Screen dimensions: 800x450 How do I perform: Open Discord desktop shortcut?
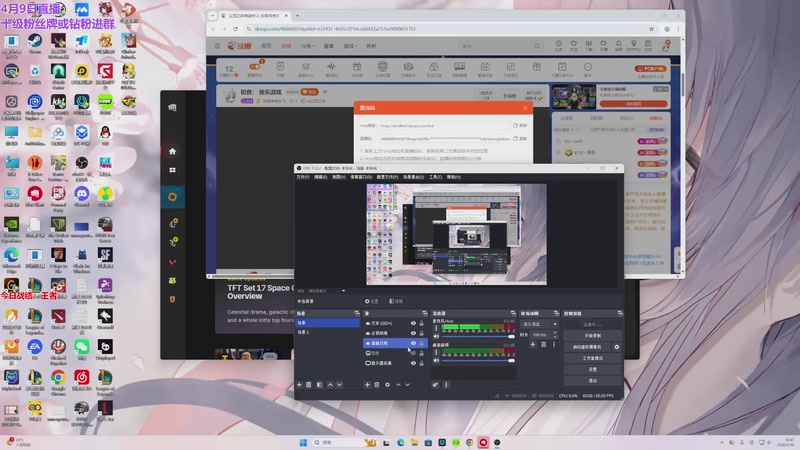pos(82,196)
